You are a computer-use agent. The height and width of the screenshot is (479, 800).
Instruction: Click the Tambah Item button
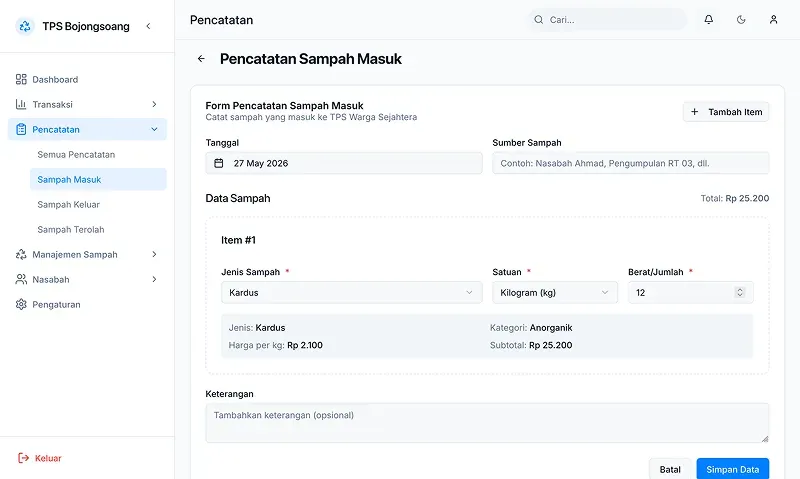(726, 112)
